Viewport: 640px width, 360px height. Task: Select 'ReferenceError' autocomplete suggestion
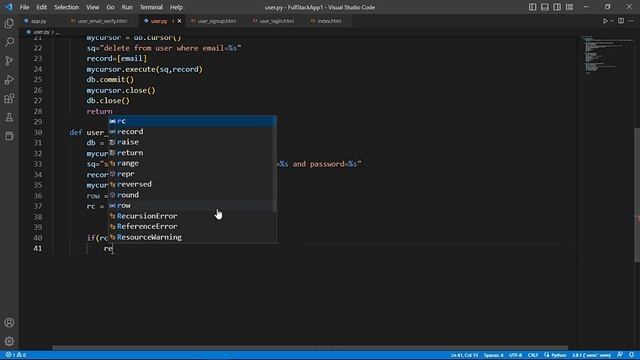192,227
